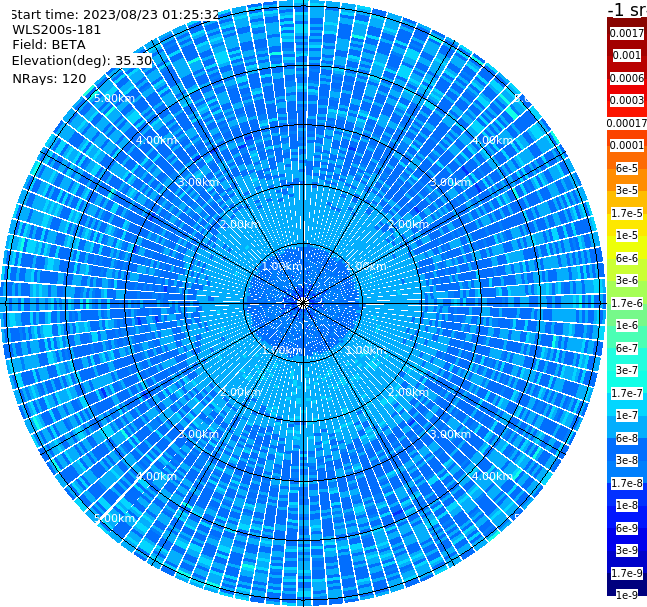Click the 6e-9 colorbar label
The image size is (647, 607).
(627, 528)
